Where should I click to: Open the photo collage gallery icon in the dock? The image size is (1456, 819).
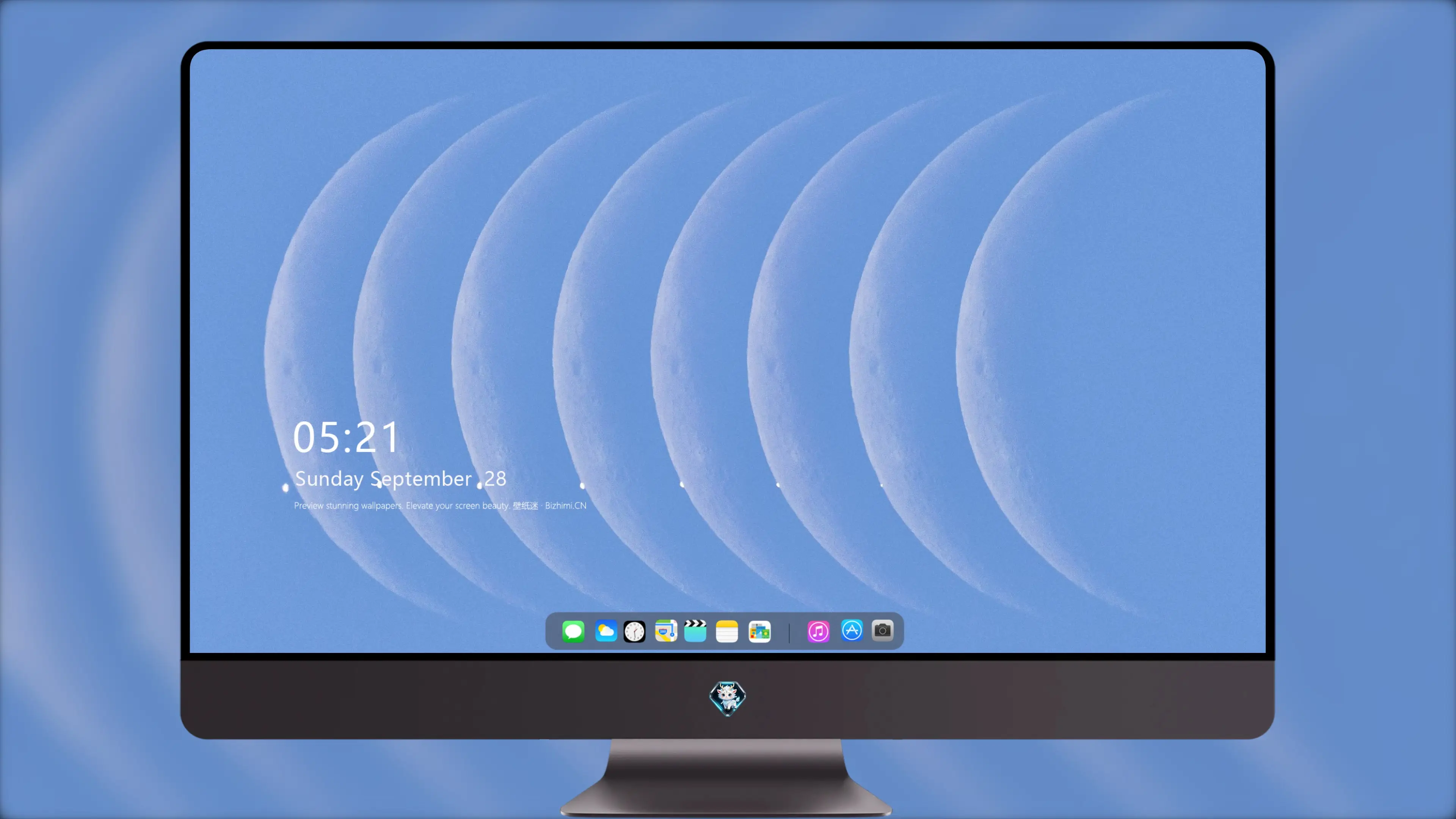tap(759, 631)
